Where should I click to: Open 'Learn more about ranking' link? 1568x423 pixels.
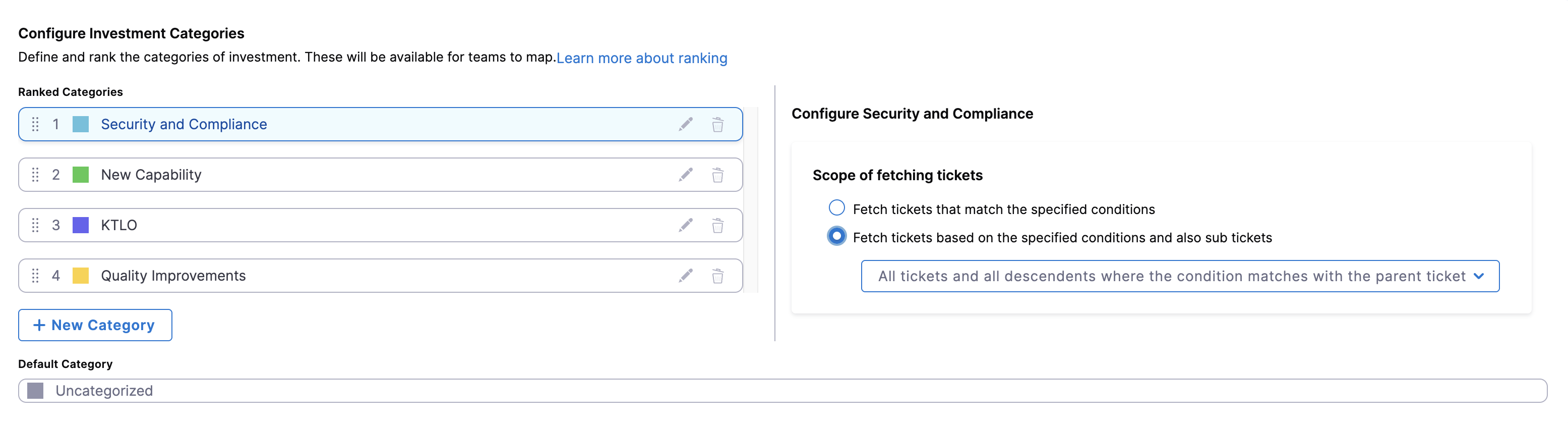pos(641,59)
